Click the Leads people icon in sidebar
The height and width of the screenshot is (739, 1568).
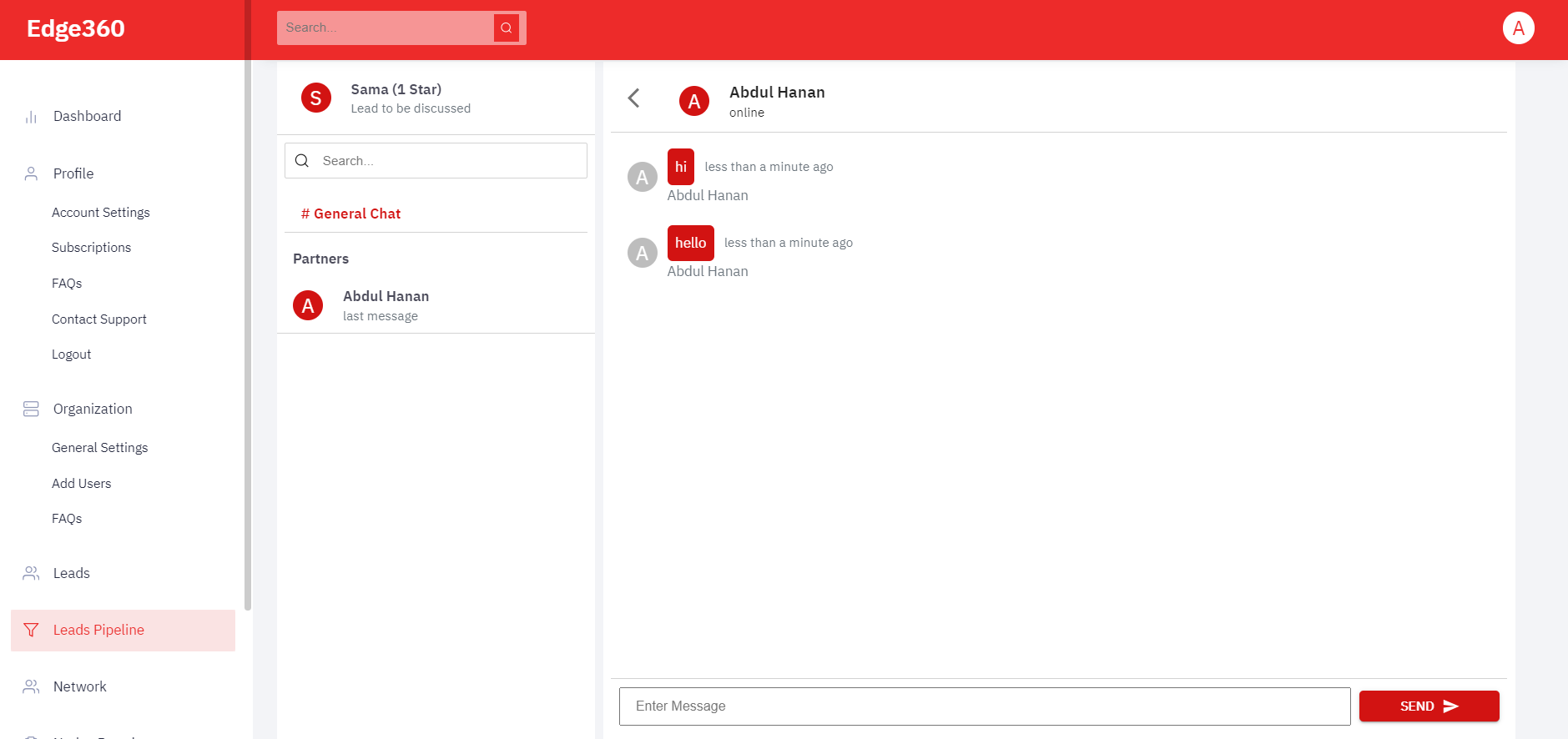31,573
